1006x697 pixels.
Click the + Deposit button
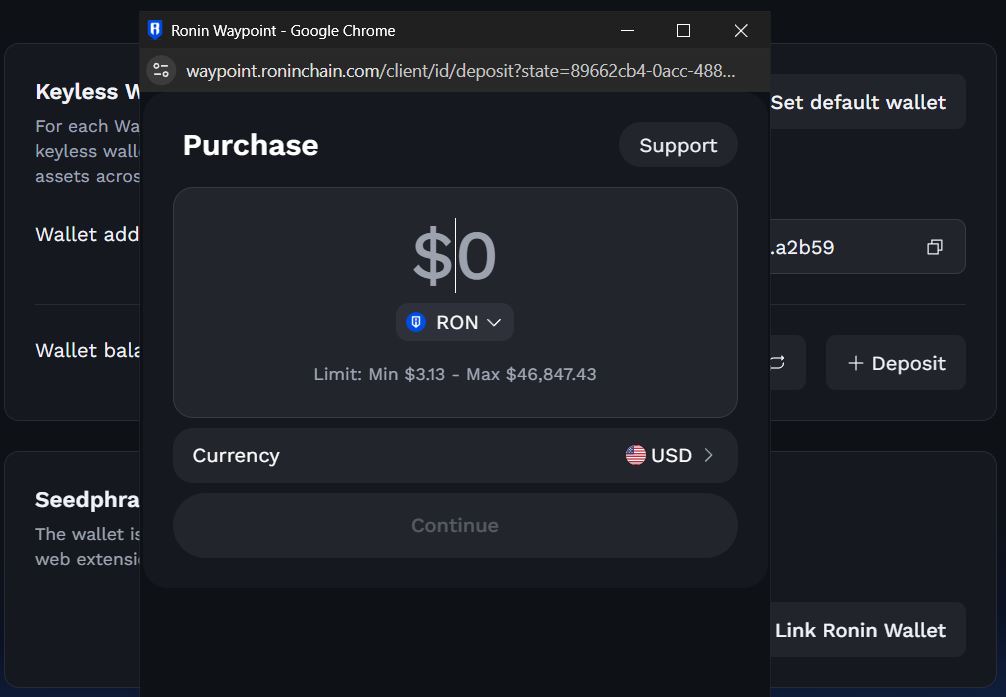pyautogui.click(x=896, y=363)
